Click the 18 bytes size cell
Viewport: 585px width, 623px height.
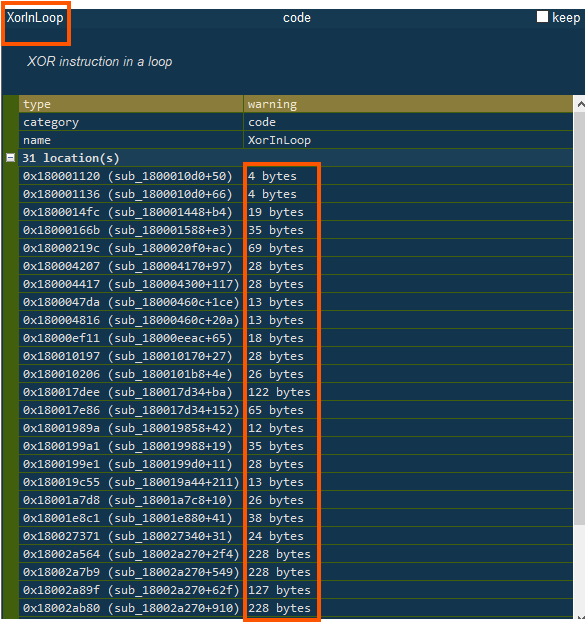[408, 338]
